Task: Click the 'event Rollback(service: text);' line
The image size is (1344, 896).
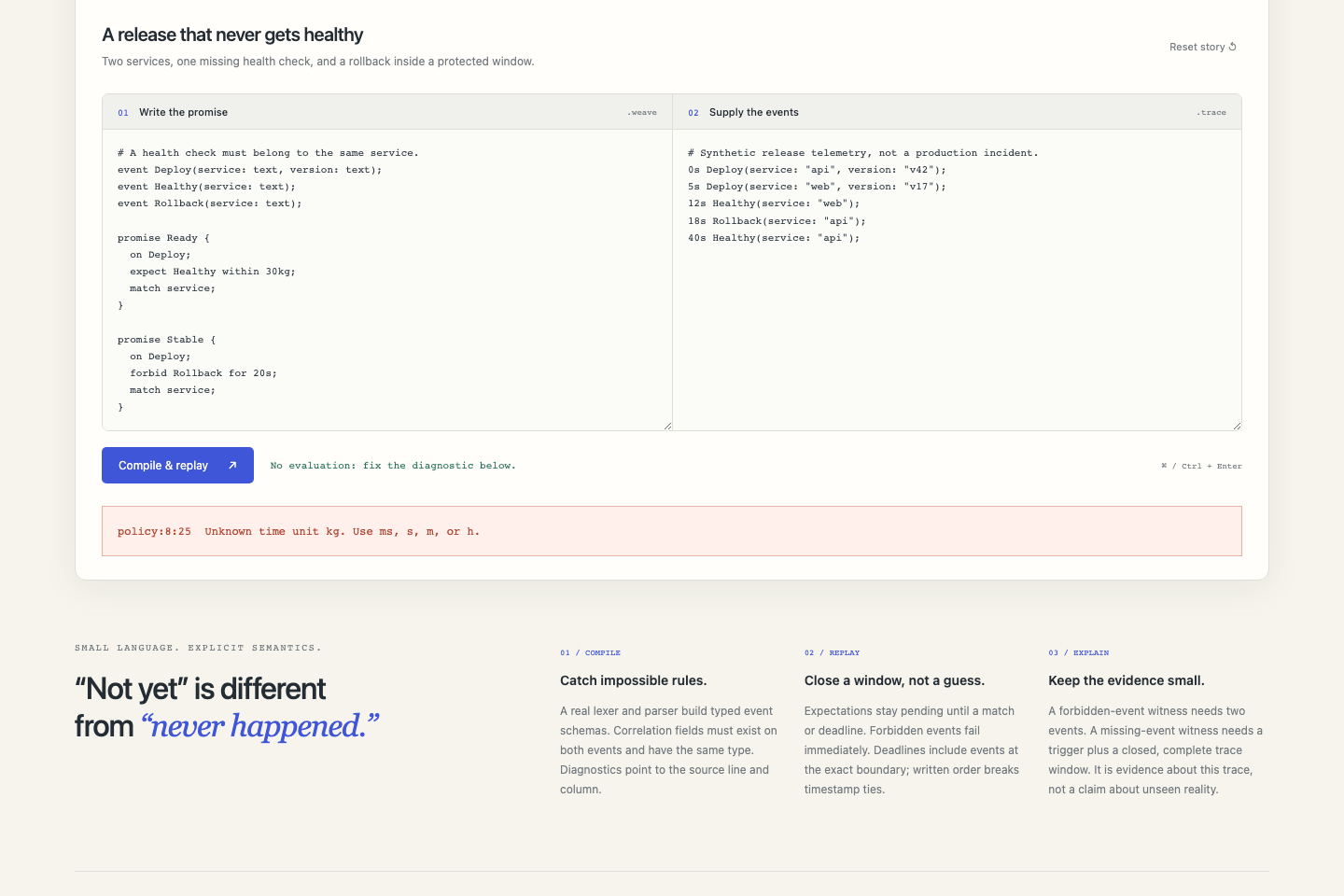Action: coord(209,203)
